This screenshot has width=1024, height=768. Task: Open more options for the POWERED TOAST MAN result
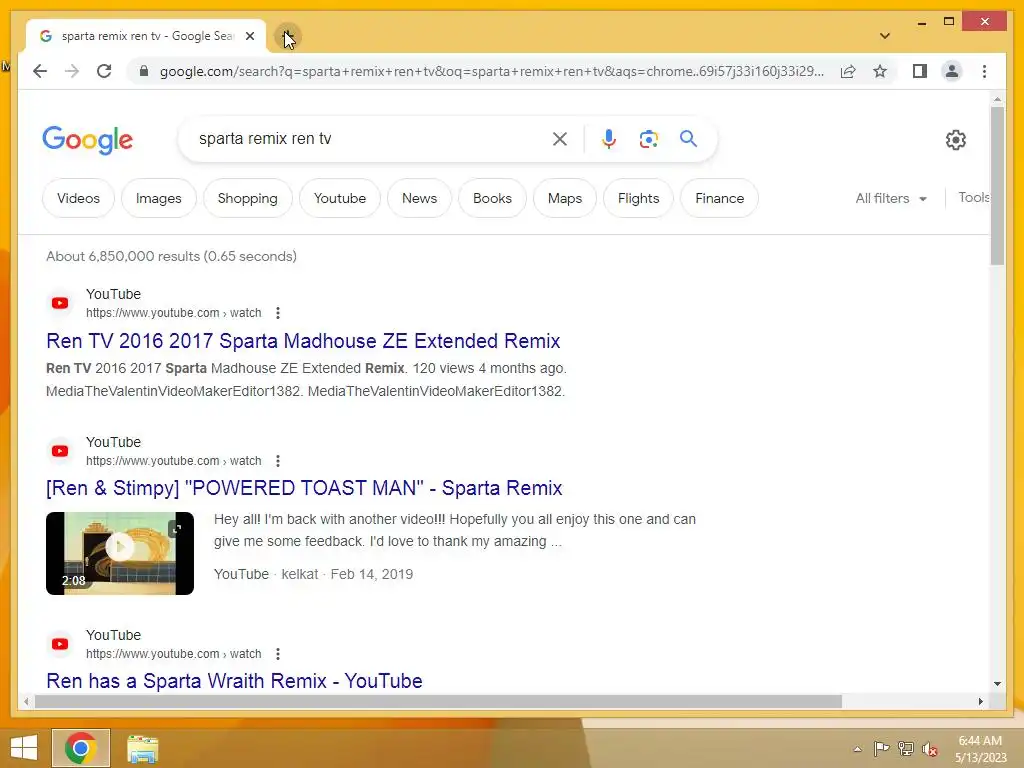click(x=278, y=461)
